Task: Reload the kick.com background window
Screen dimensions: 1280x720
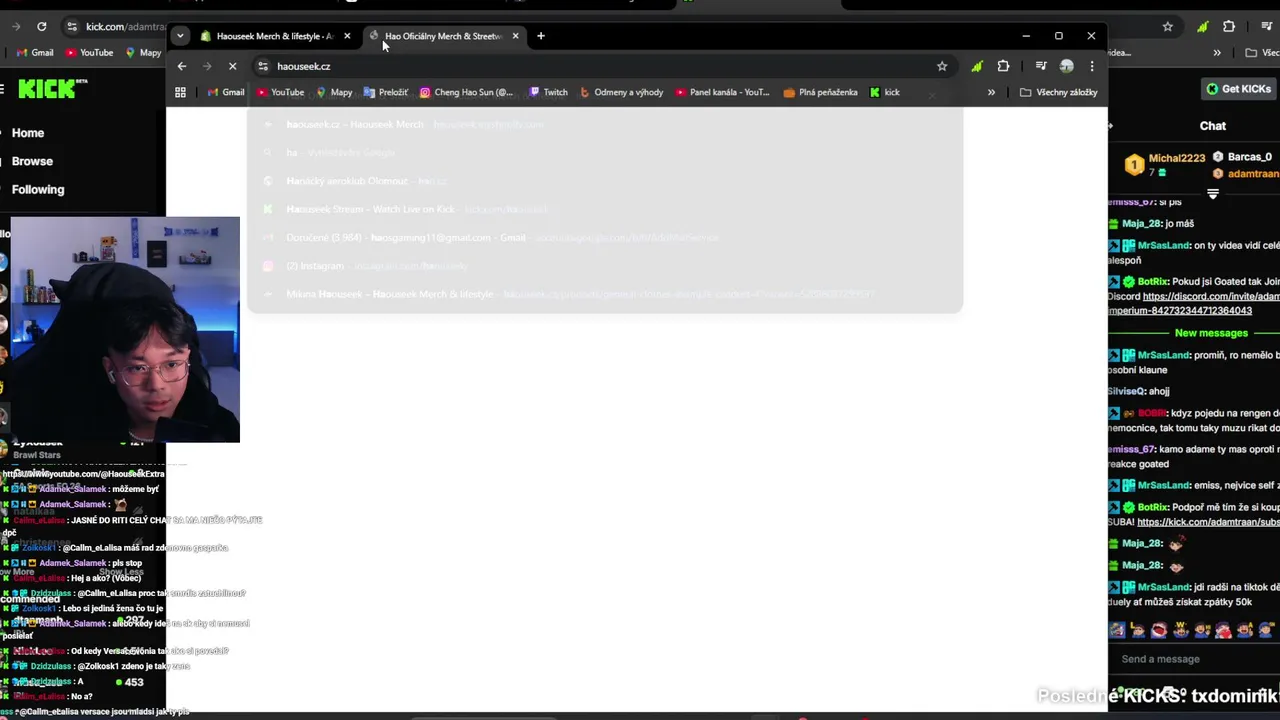Action: coord(41,26)
